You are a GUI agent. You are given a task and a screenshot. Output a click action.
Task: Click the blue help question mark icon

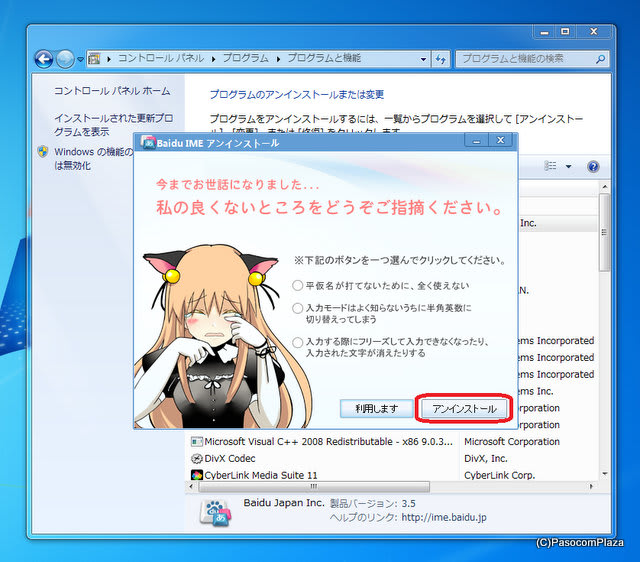pyautogui.click(x=593, y=167)
